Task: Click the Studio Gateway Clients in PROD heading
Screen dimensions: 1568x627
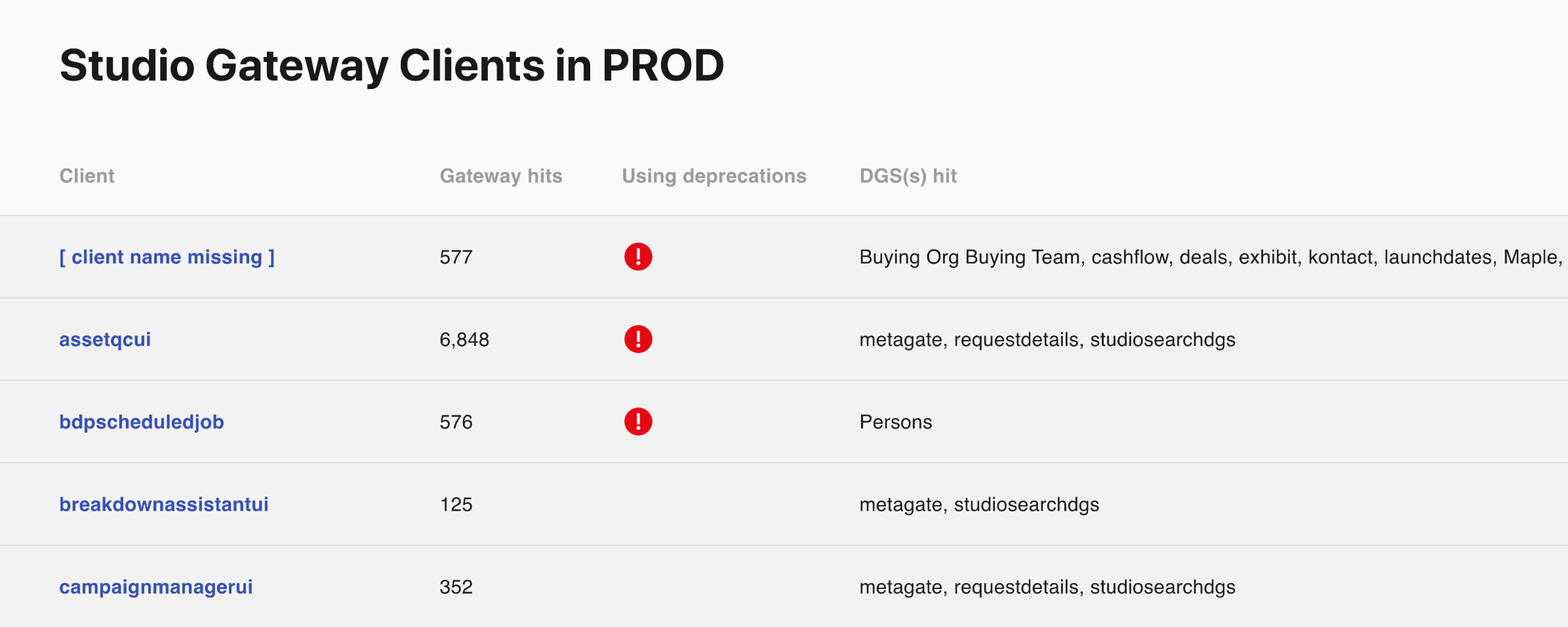Action: 391,66
